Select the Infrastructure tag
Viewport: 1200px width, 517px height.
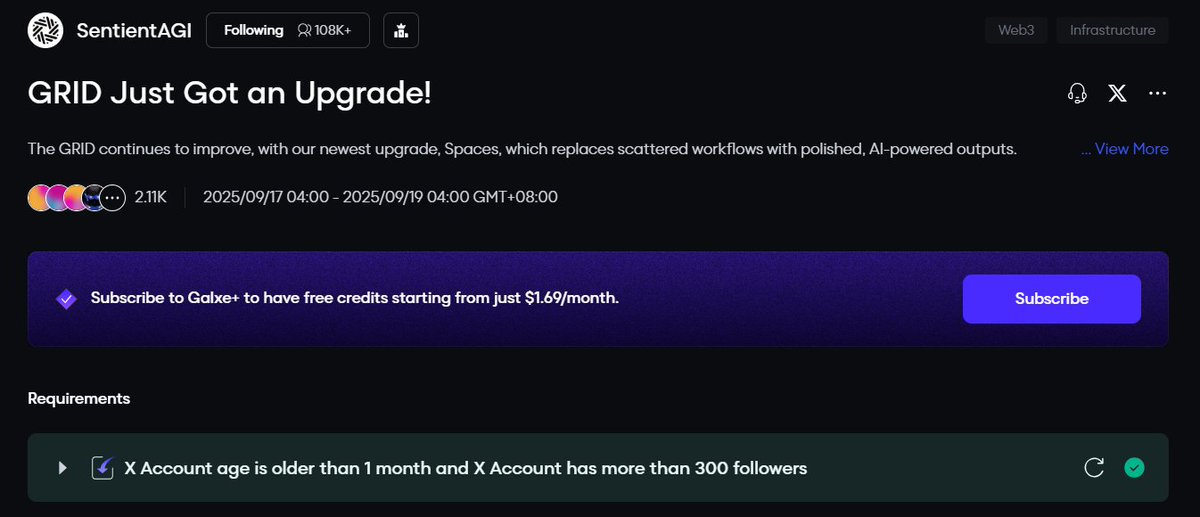click(1112, 30)
